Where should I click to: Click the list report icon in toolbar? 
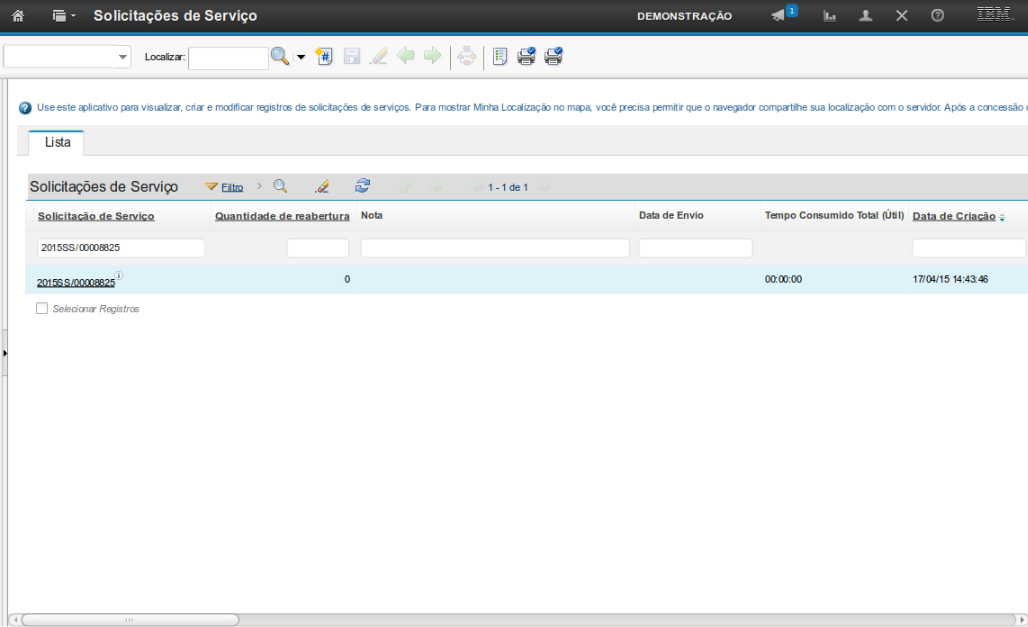(500, 57)
